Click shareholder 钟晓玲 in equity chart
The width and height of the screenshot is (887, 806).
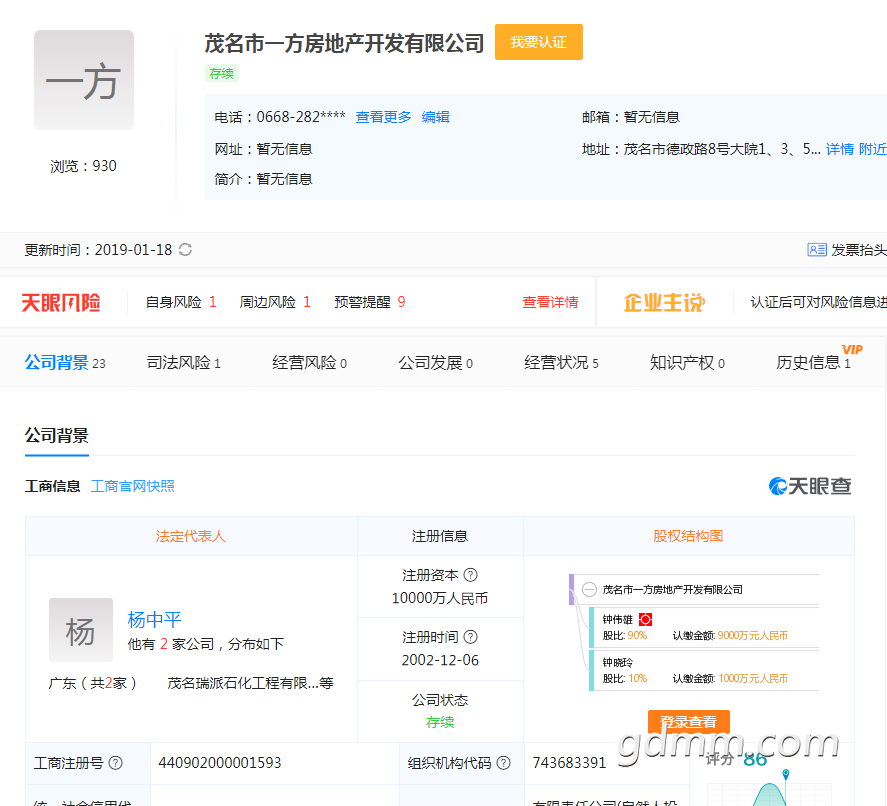pos(617,662)
